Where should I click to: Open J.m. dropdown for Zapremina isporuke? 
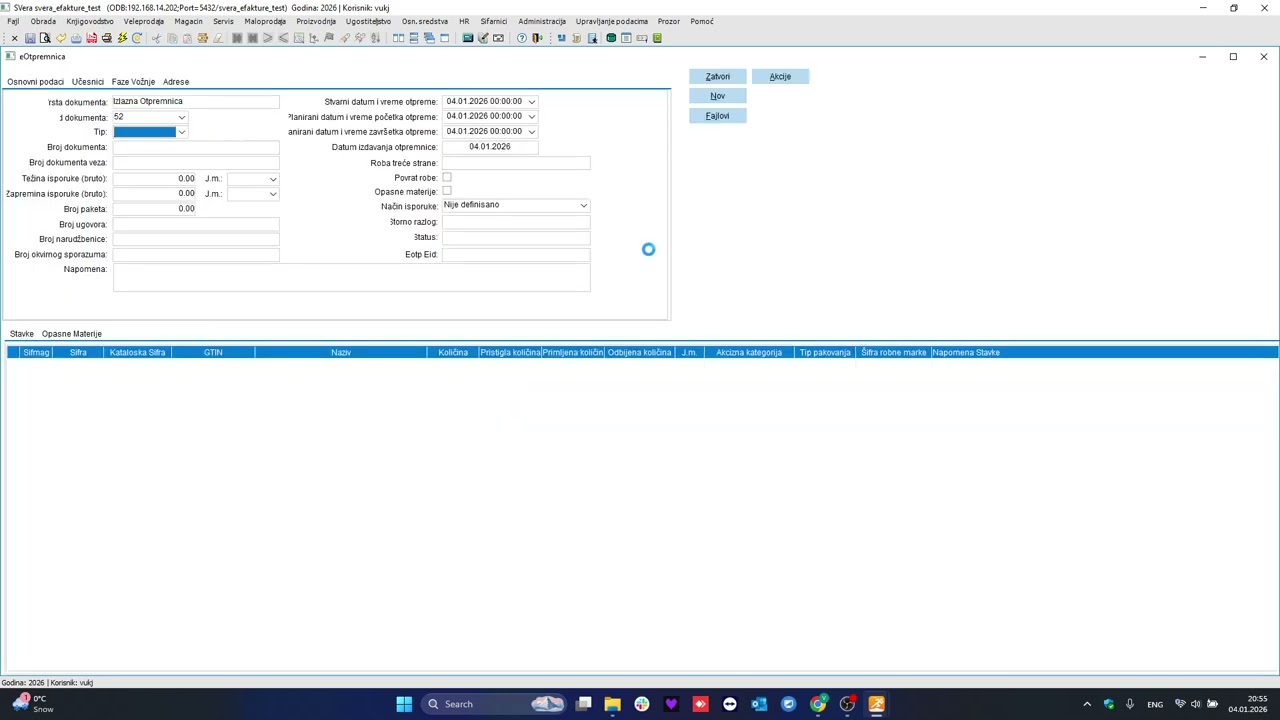(273, 194)
